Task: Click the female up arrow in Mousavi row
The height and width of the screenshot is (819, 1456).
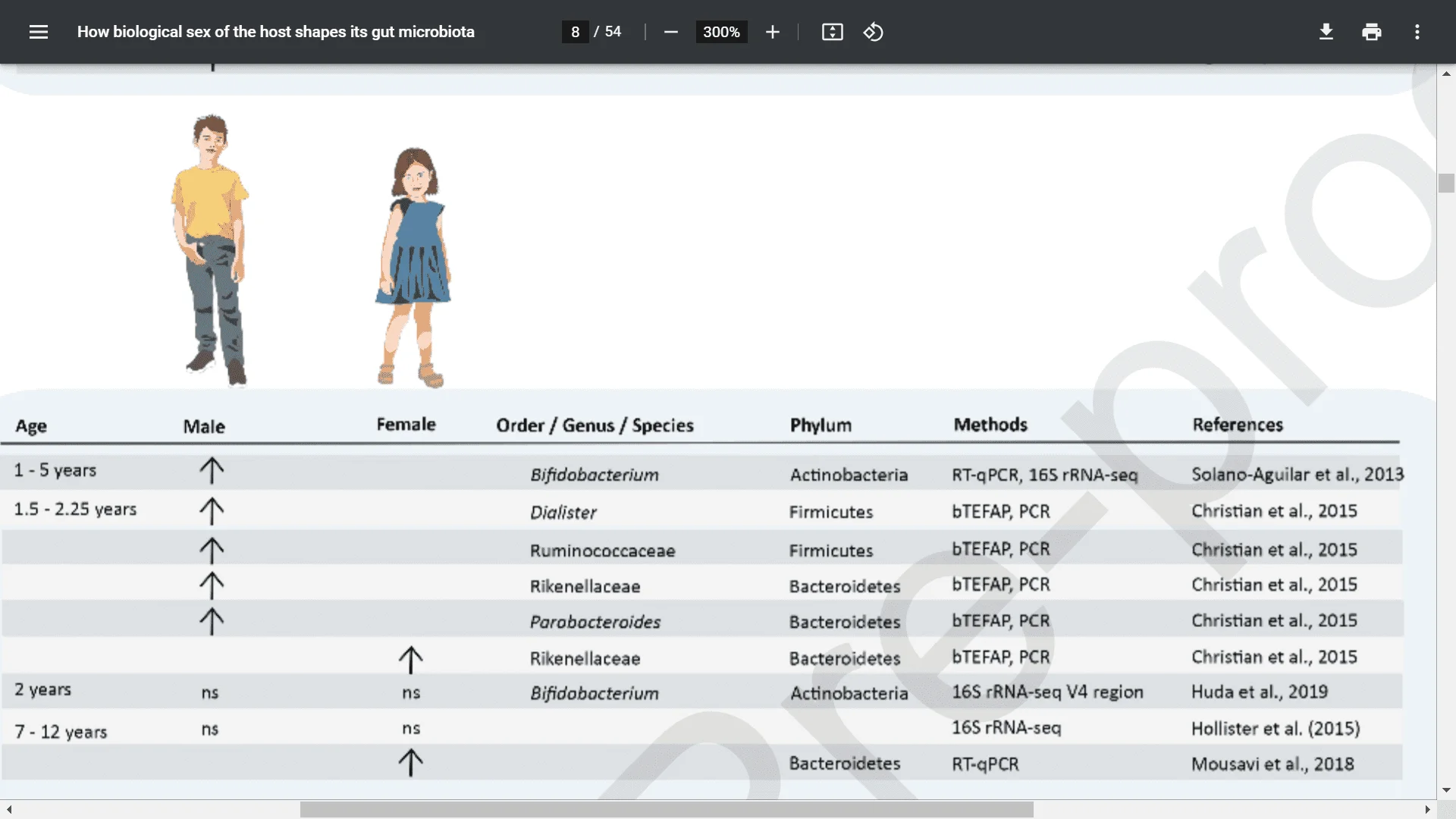Action: (410, 762)
